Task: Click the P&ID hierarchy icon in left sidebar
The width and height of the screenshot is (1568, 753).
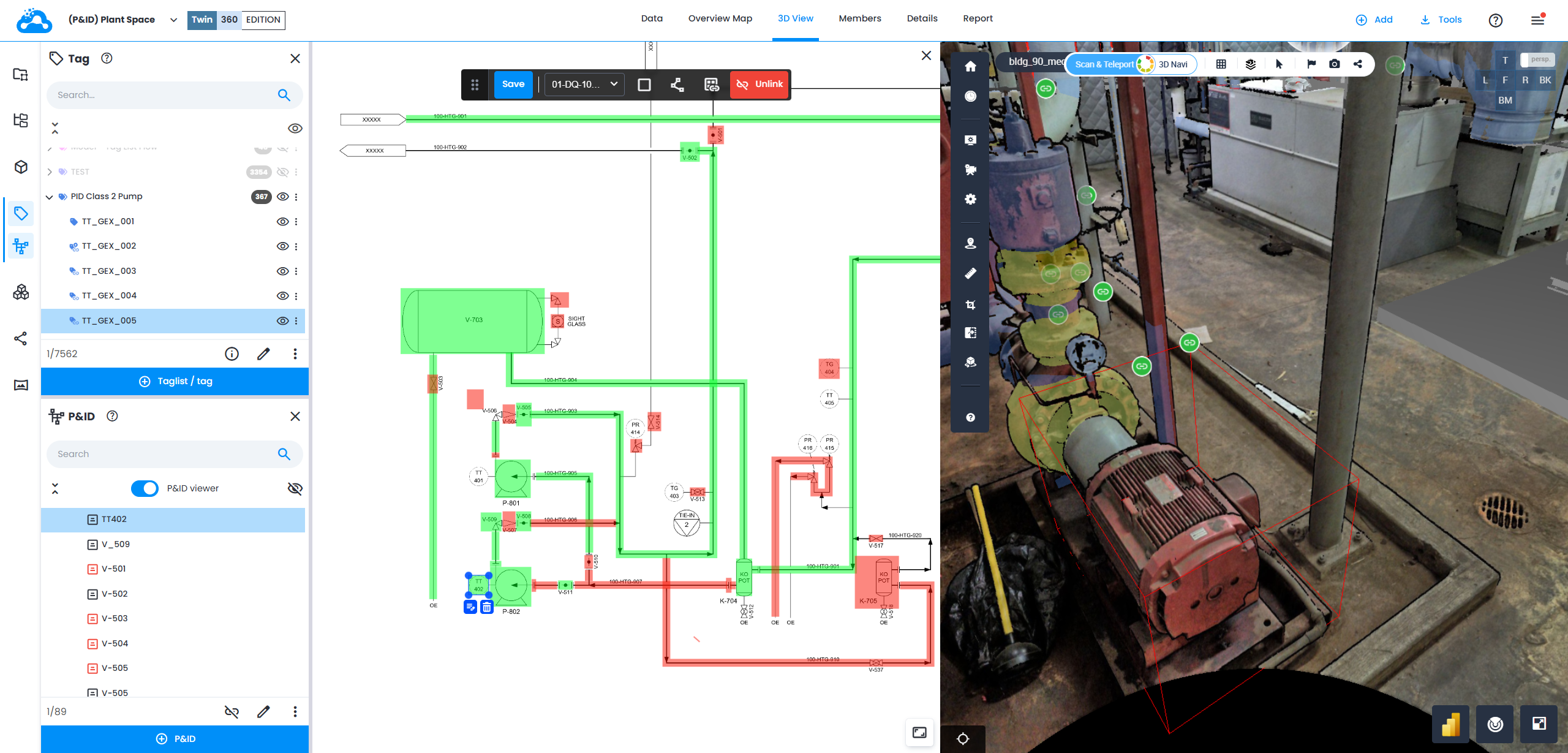Action: (20, 246)
